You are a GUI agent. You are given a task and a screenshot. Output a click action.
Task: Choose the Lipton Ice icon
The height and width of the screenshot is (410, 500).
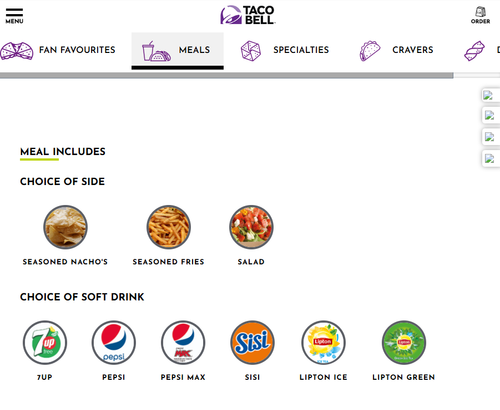click(x=323, y=343)
